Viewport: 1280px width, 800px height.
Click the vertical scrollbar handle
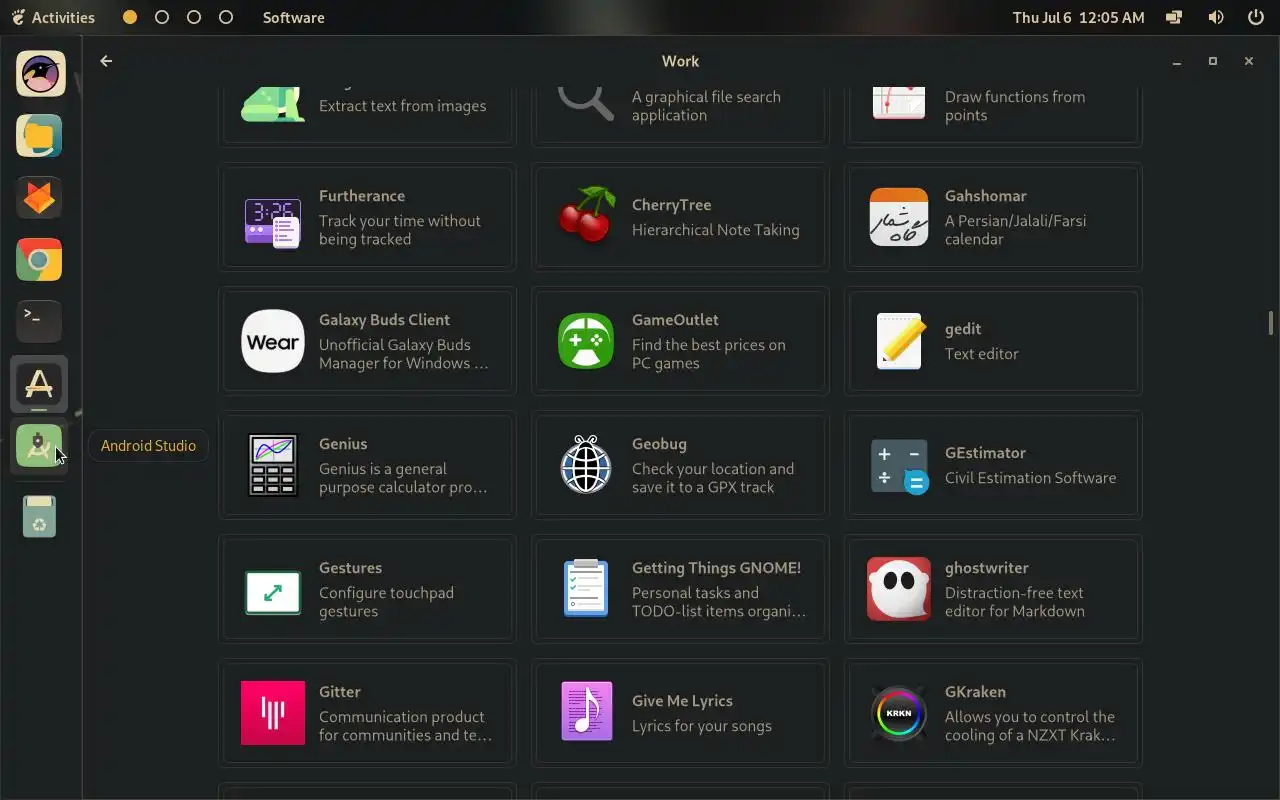(x=1270, y=323)
